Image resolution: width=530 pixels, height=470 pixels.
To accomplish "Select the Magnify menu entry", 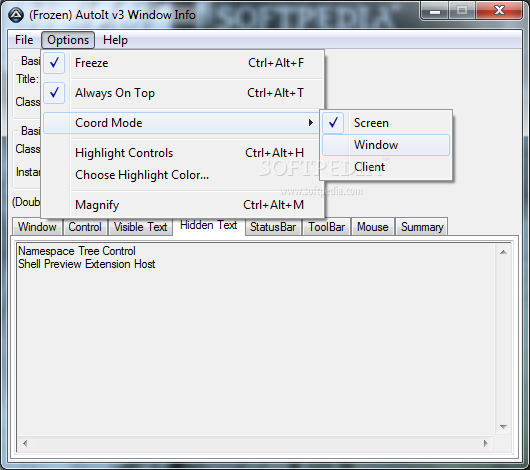I will 183,205.
